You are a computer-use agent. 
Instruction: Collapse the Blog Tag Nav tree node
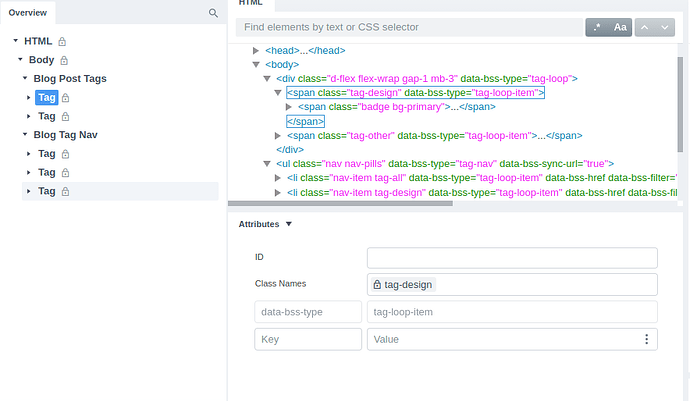point(25,134)
